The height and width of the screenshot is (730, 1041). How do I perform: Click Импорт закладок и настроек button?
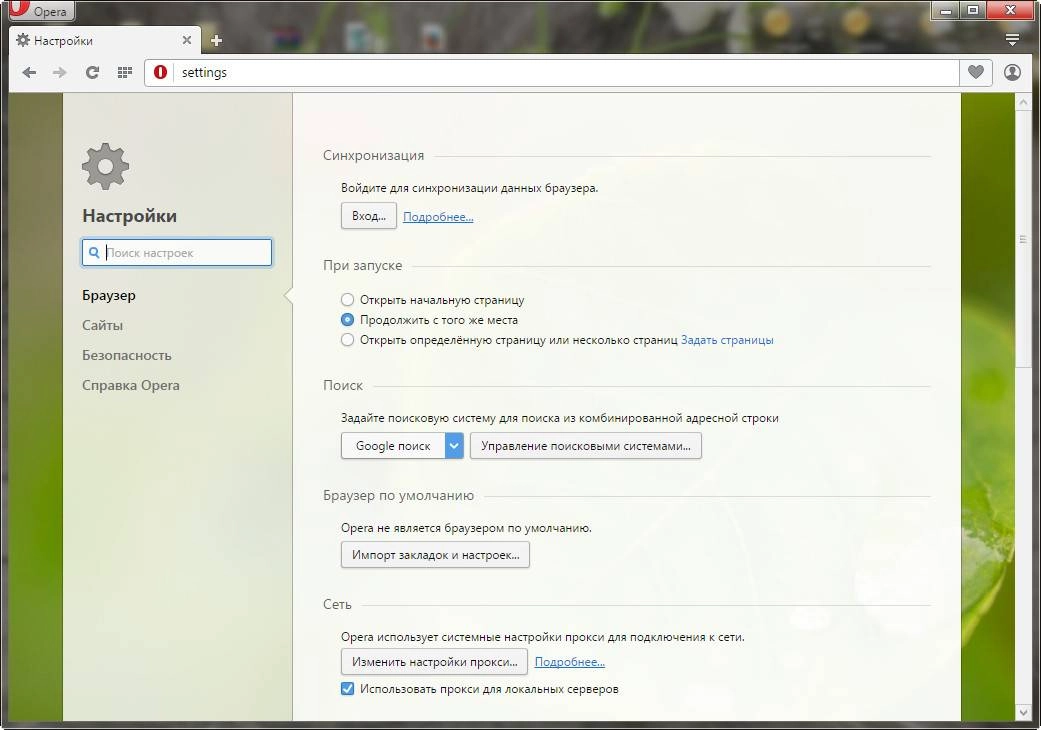436,555
